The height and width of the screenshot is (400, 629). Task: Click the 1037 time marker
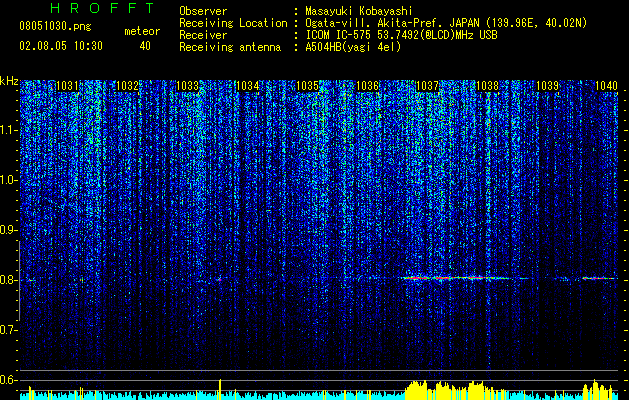428,85
